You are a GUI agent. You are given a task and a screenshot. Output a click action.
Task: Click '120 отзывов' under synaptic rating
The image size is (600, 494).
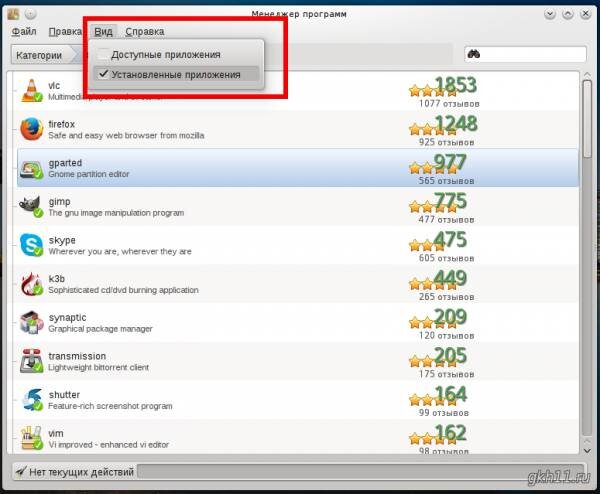pos(446,336)
